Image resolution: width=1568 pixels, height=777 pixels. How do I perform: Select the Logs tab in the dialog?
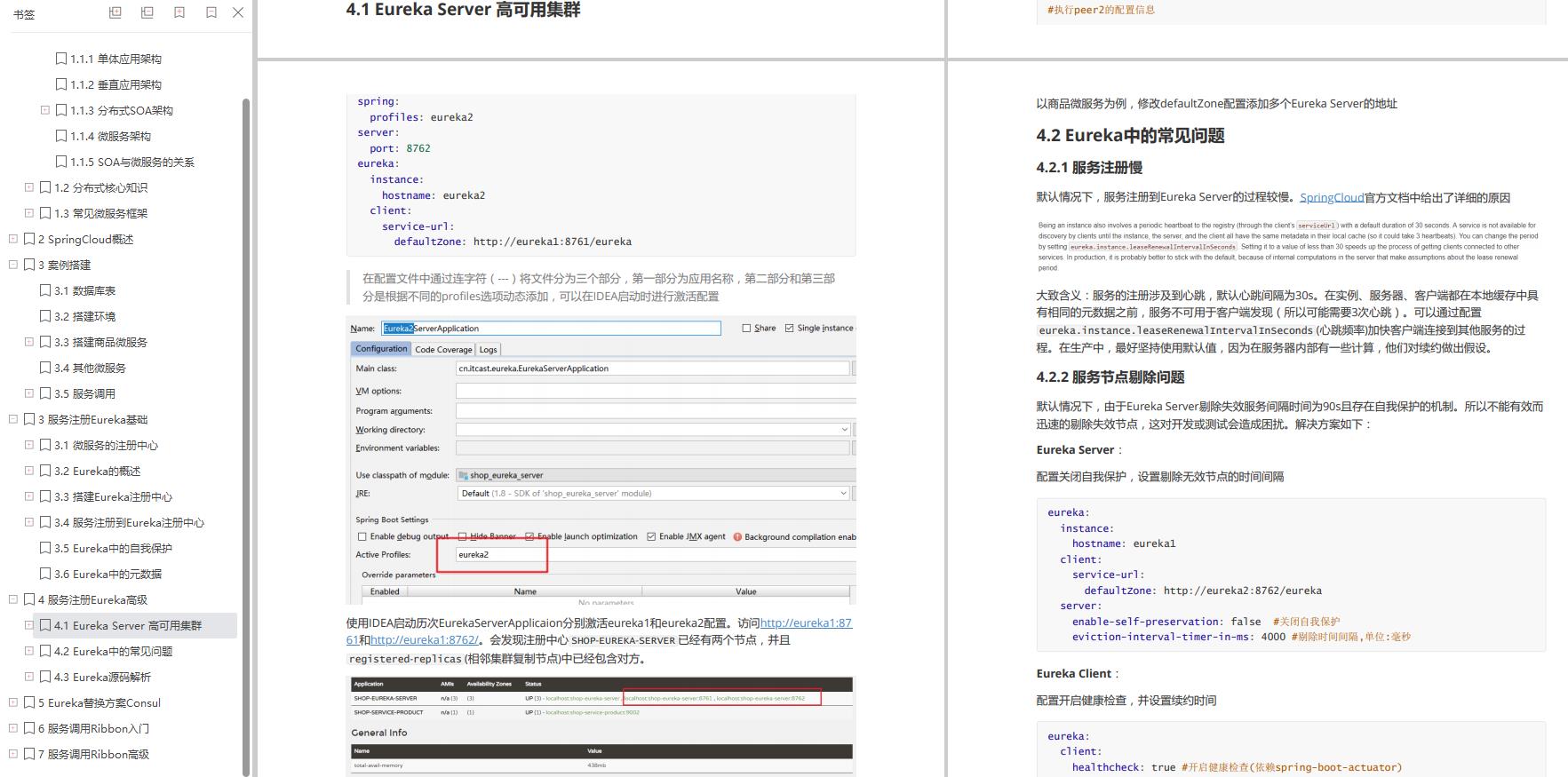pos(489,349)
